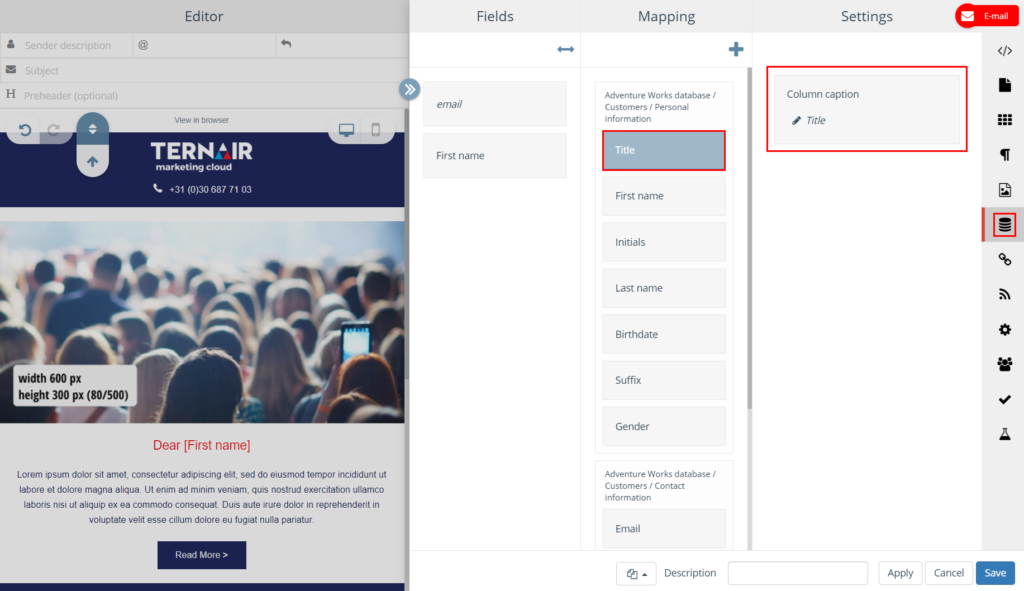Open the RSS feed icon in sidebar
The width and height of the screenshot is (1024, 591).
click(x=1004, y=295)
